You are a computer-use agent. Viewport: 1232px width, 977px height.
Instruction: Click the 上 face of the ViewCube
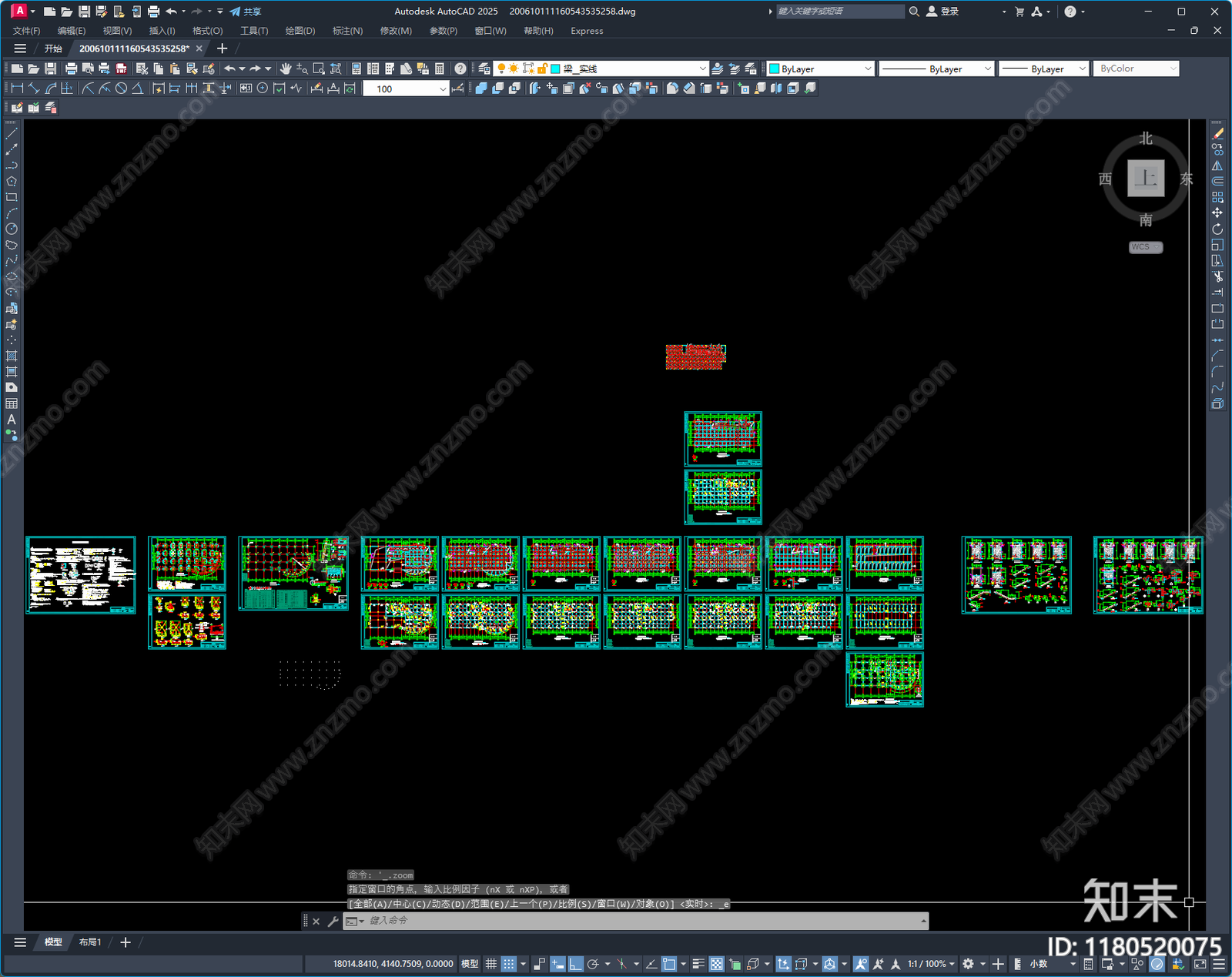1146,179
